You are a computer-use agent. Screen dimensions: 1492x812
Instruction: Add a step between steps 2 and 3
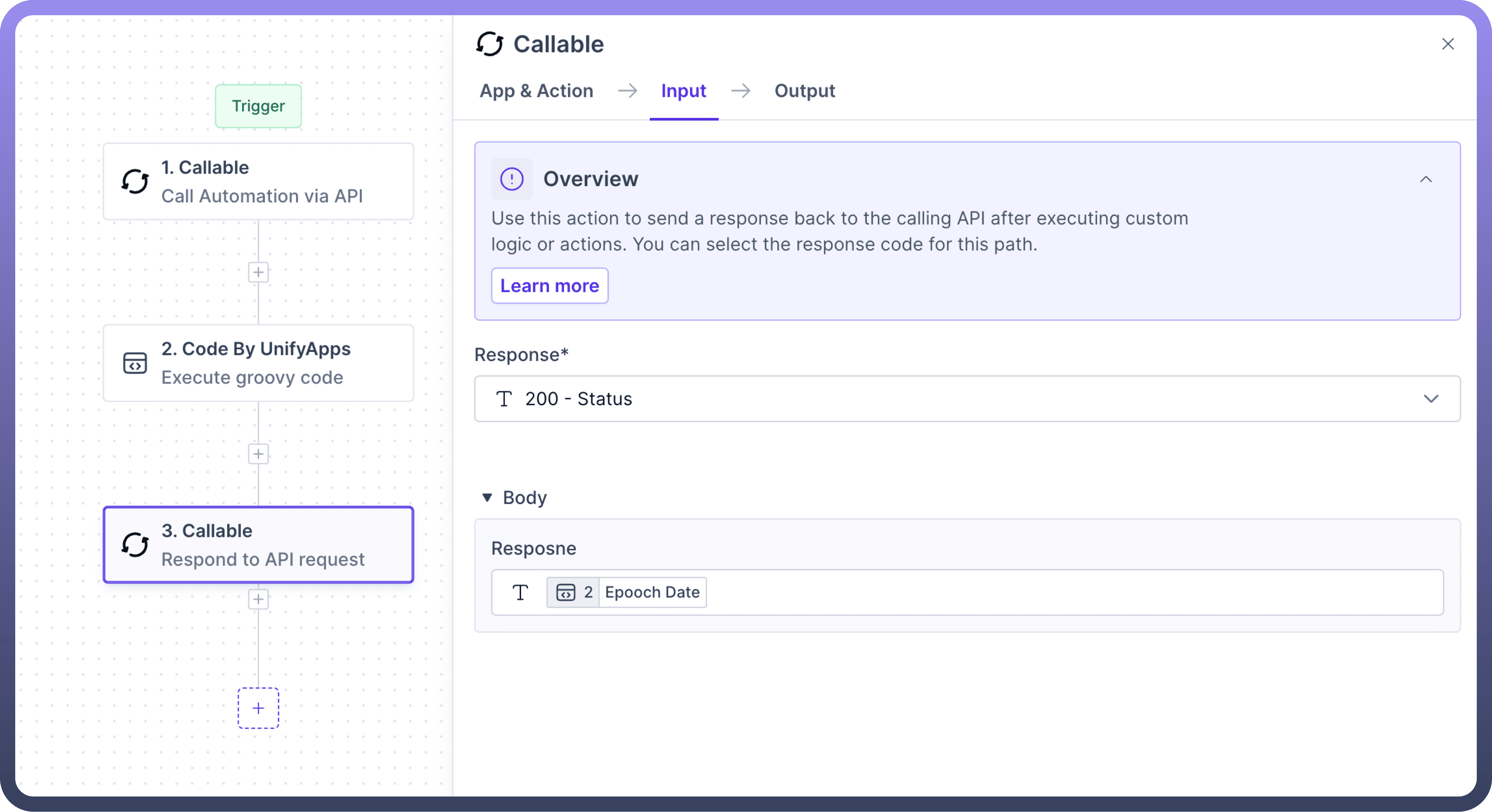tap(258, 454)
